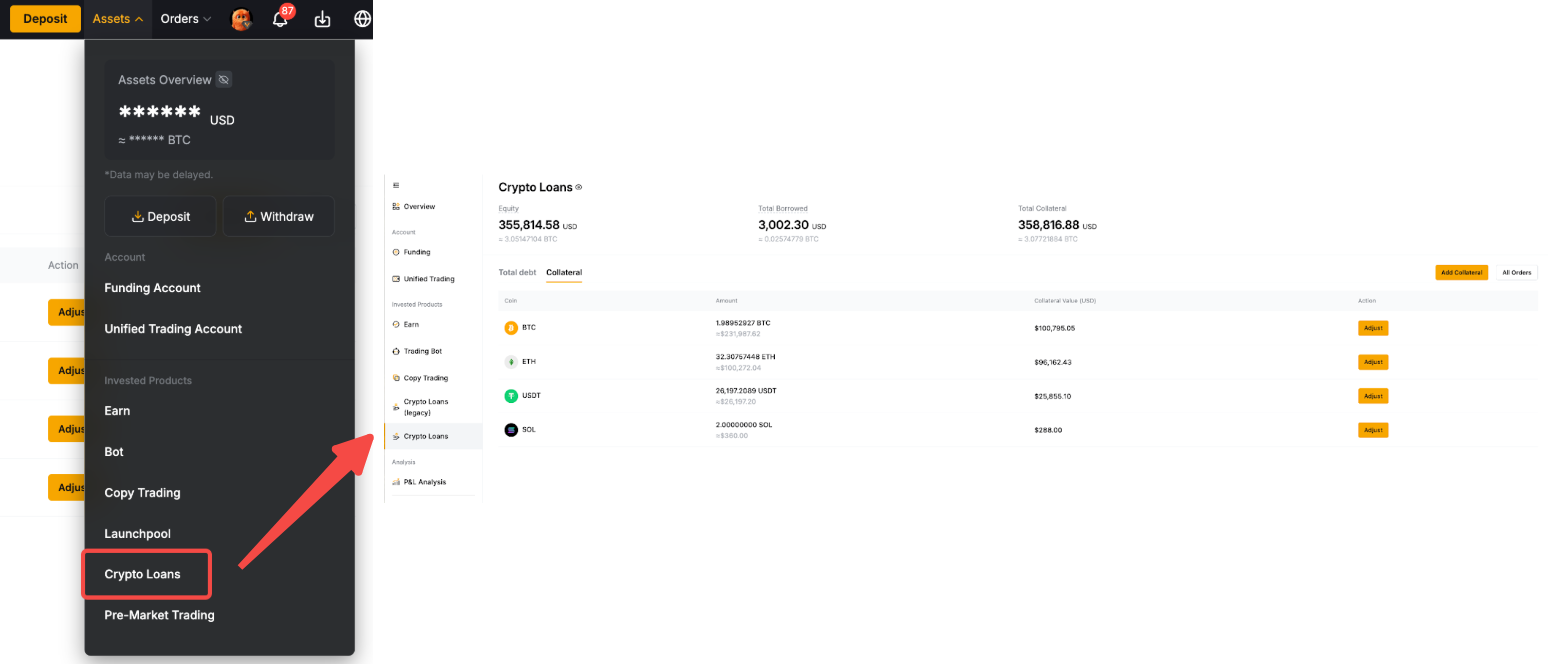Toggle the eye icon beside Crypto Loans title

coord(579,188)
